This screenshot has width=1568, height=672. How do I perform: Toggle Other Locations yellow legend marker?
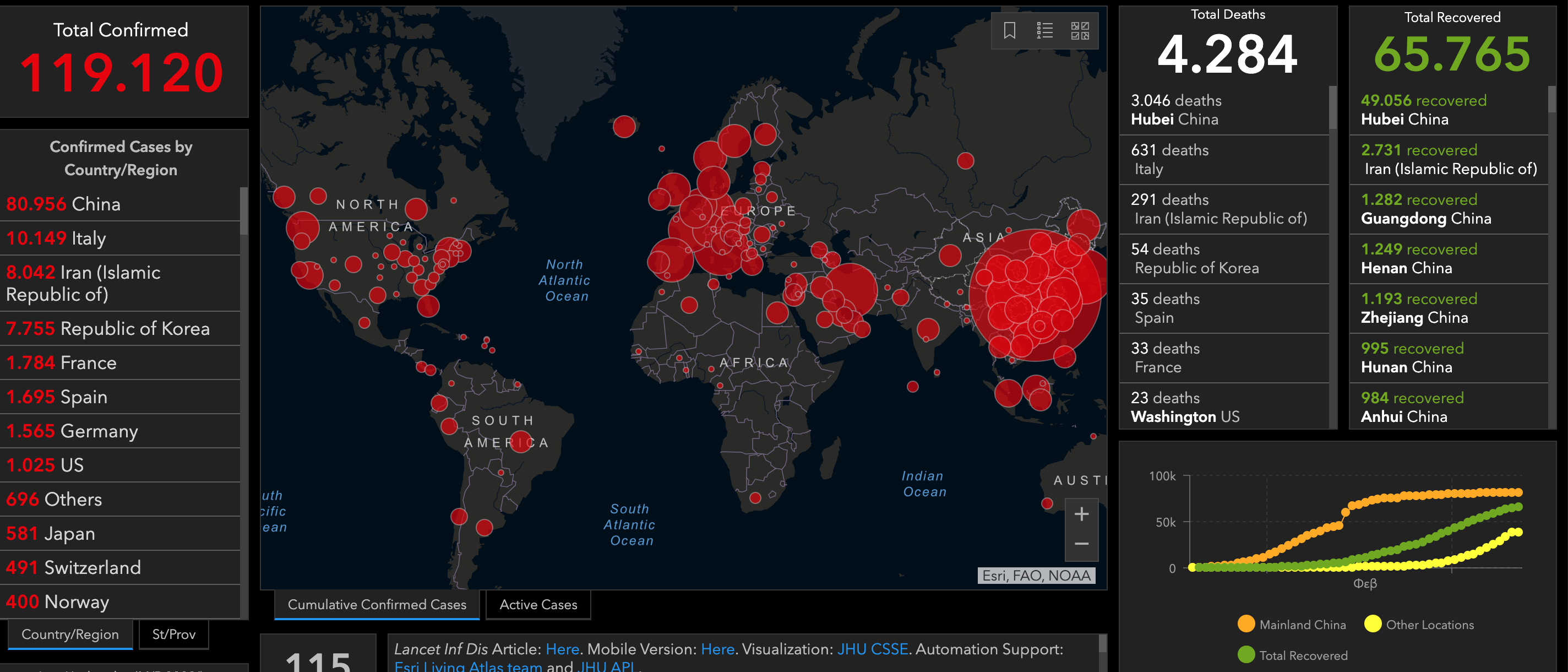[1373, 624]
